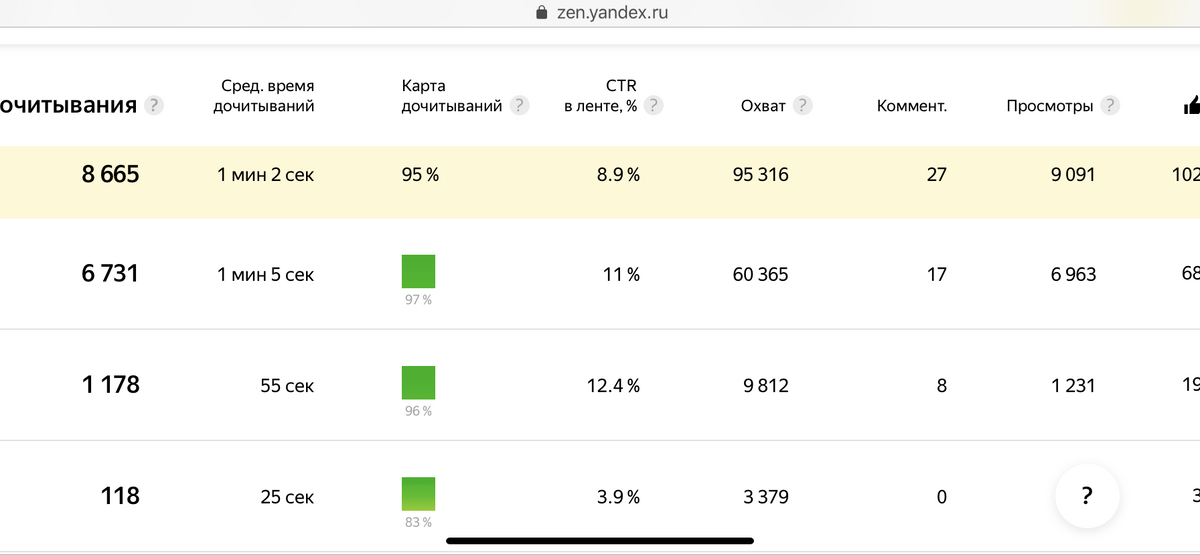The width and height of the screenshot is (1200, 555).
Task: Click the help icon next to Карта дочитываний
Action: tap(519, 105)
